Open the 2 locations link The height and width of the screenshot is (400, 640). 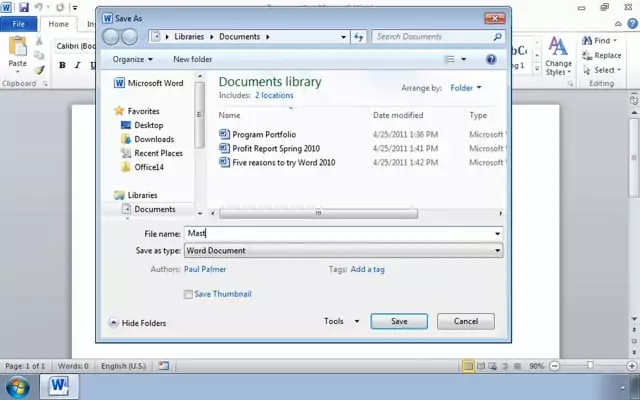point(274,96)
